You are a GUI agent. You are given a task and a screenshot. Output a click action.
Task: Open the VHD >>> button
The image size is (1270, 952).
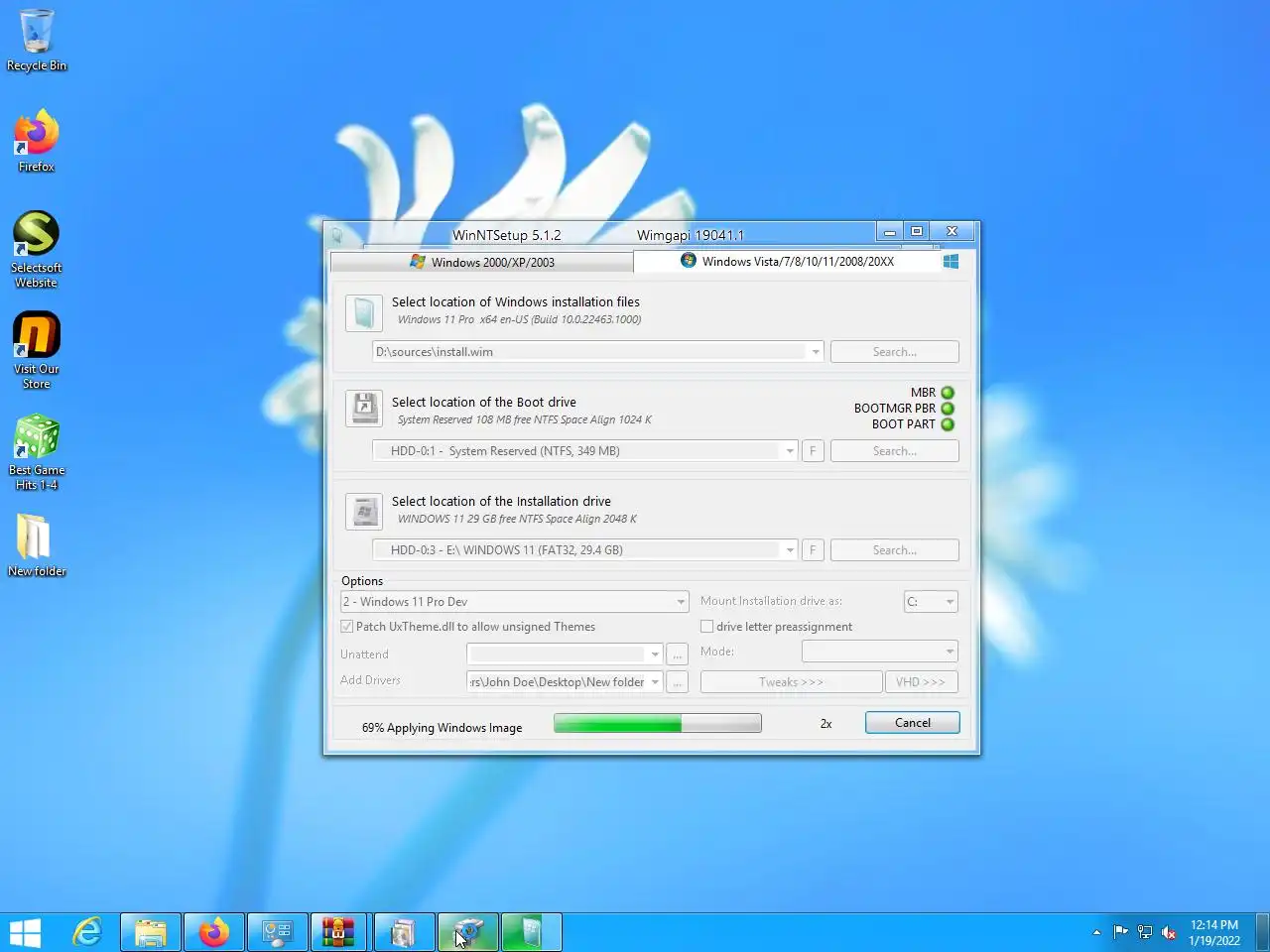click(x=921, y=682)
